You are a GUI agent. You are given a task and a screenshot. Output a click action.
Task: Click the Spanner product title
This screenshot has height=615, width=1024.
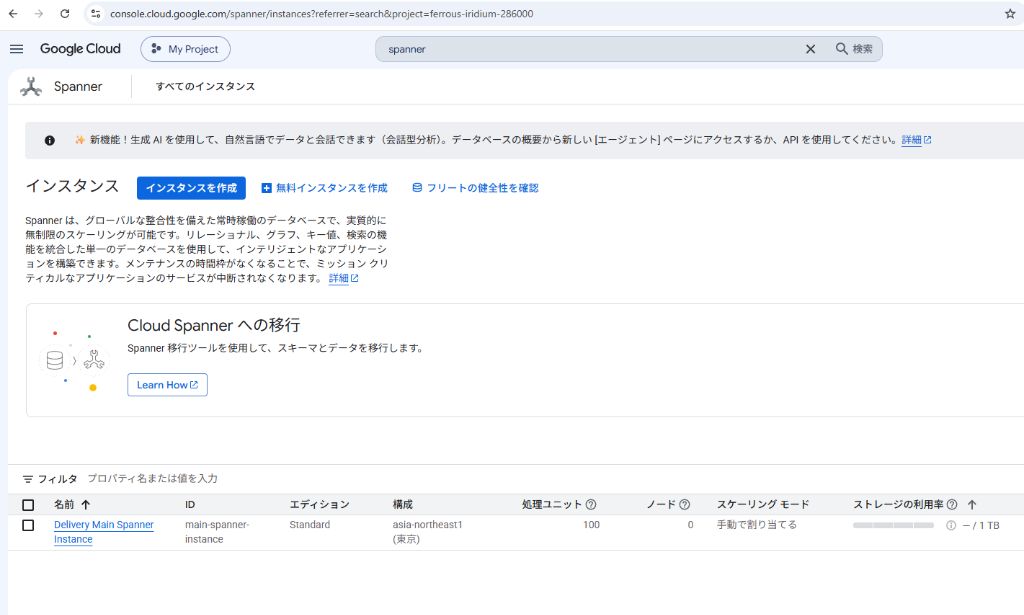(78, 86)
